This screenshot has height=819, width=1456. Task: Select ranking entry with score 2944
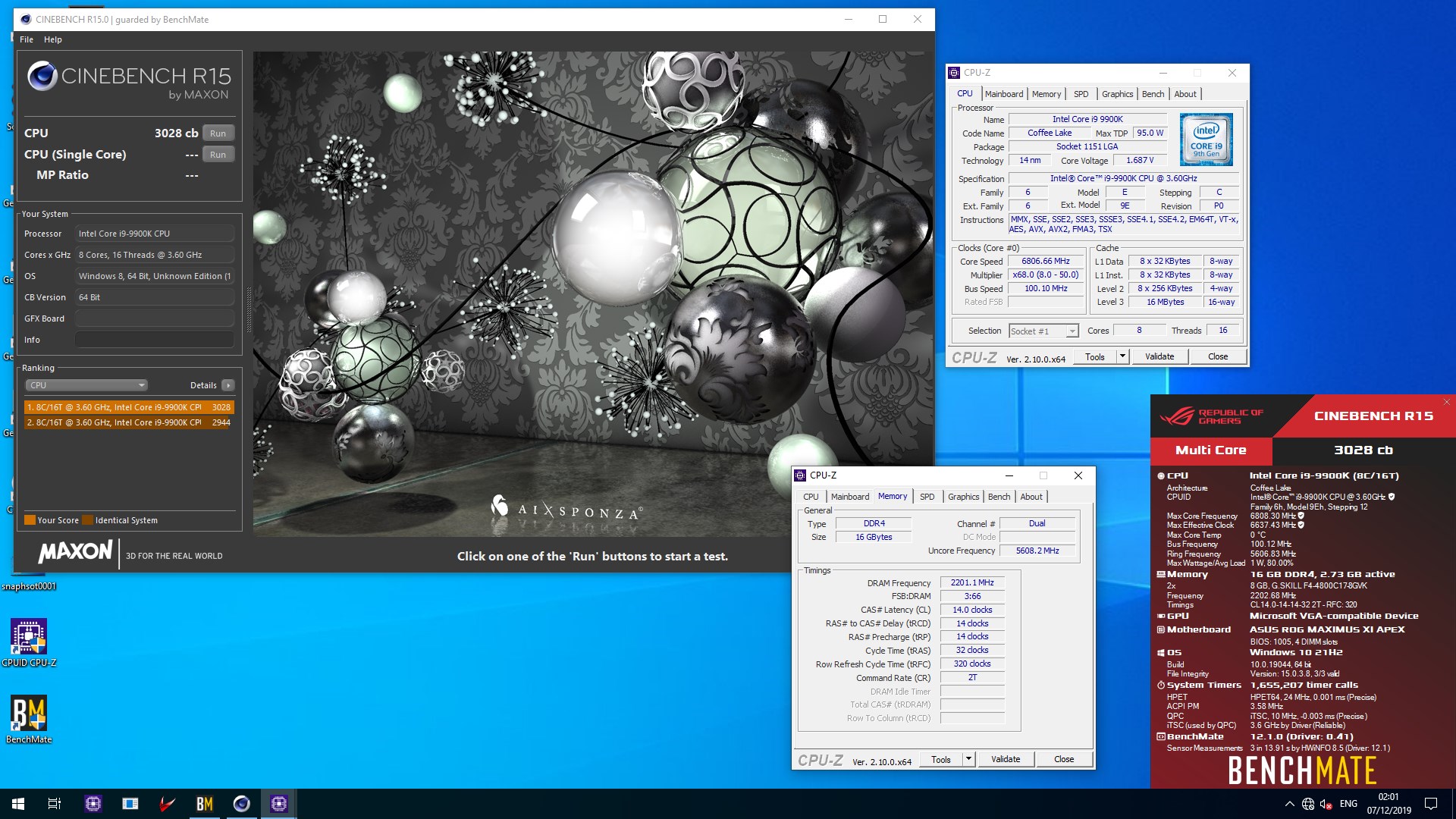[129, 422]
